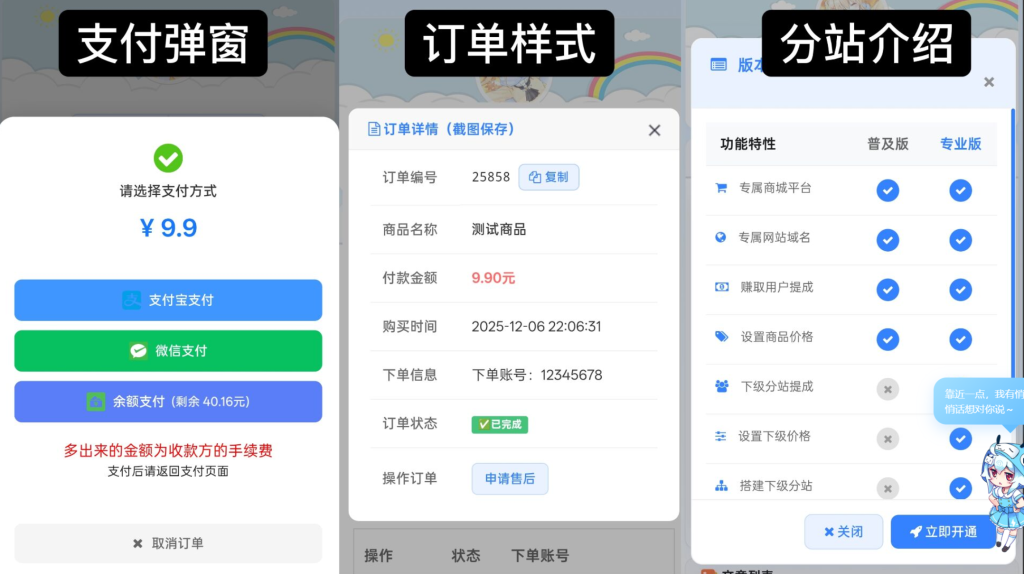Click the 操作 column header
The height and width of the screenshot is (574, 1024).
tap(379, 556)
